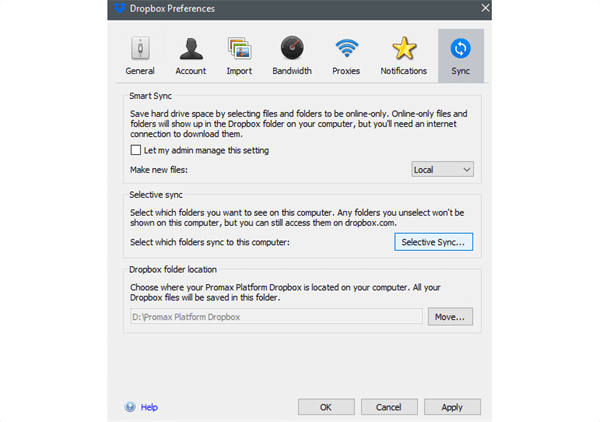
Task: Apply the preference changes
Action: pos(452,407)
